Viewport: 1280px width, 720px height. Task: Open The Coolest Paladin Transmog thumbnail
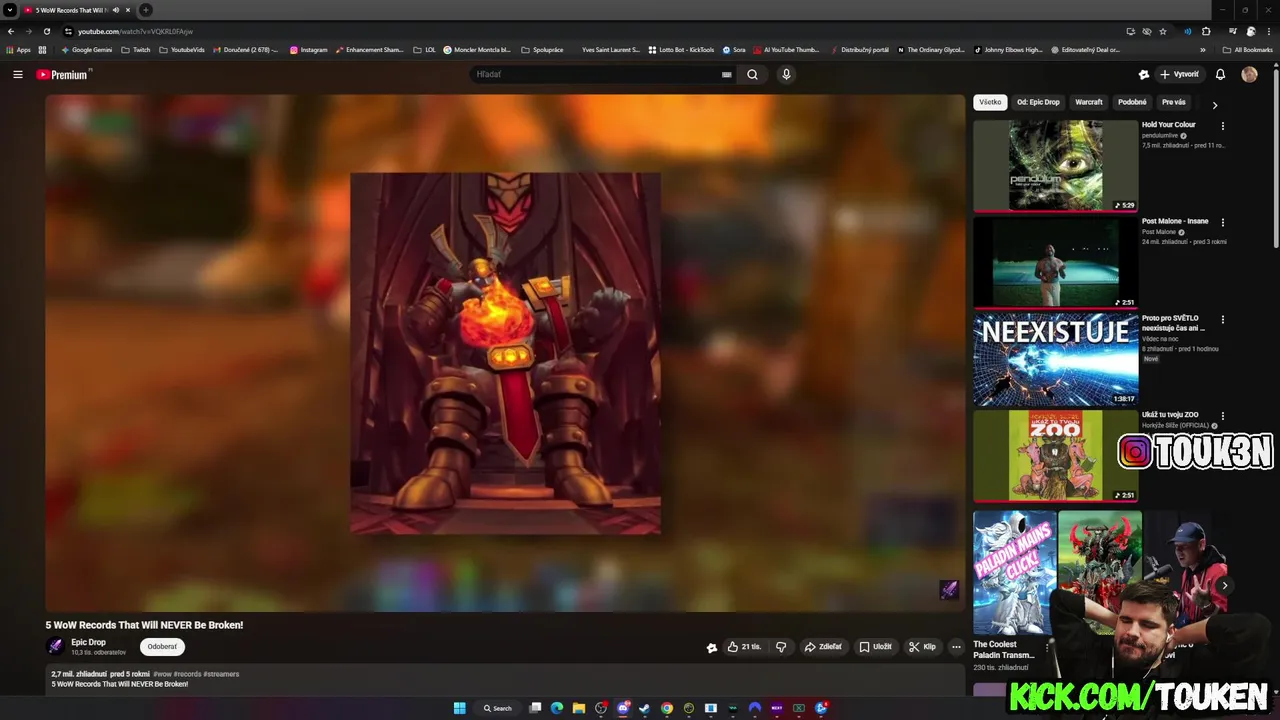(1015, 573)
